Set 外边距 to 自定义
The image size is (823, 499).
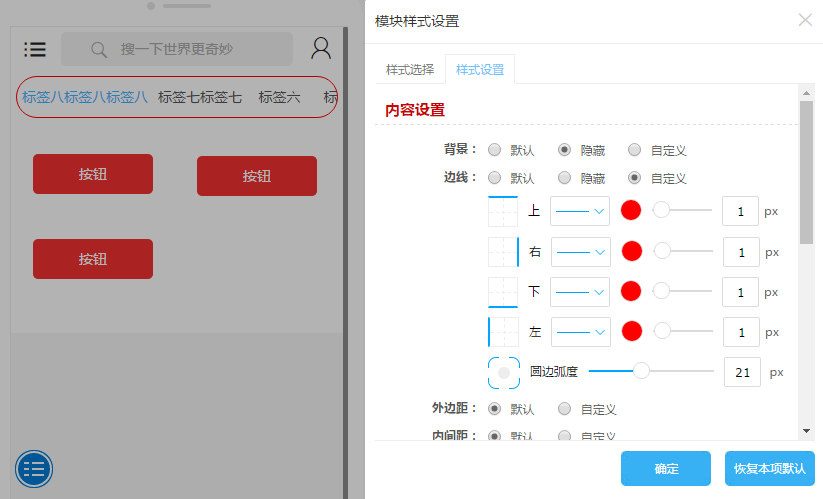tap(564, 409)
